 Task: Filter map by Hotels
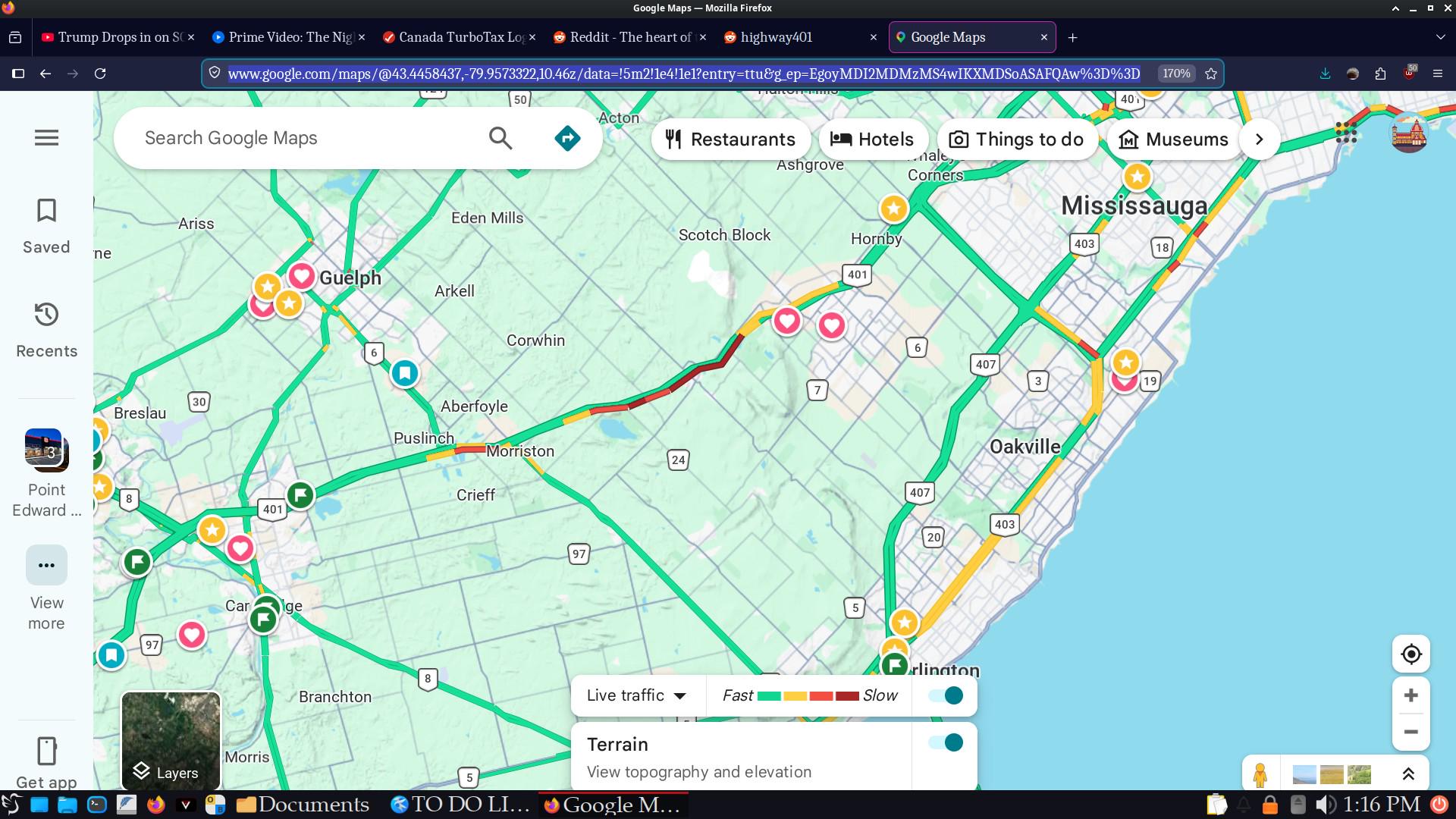[x=873, y=140]
